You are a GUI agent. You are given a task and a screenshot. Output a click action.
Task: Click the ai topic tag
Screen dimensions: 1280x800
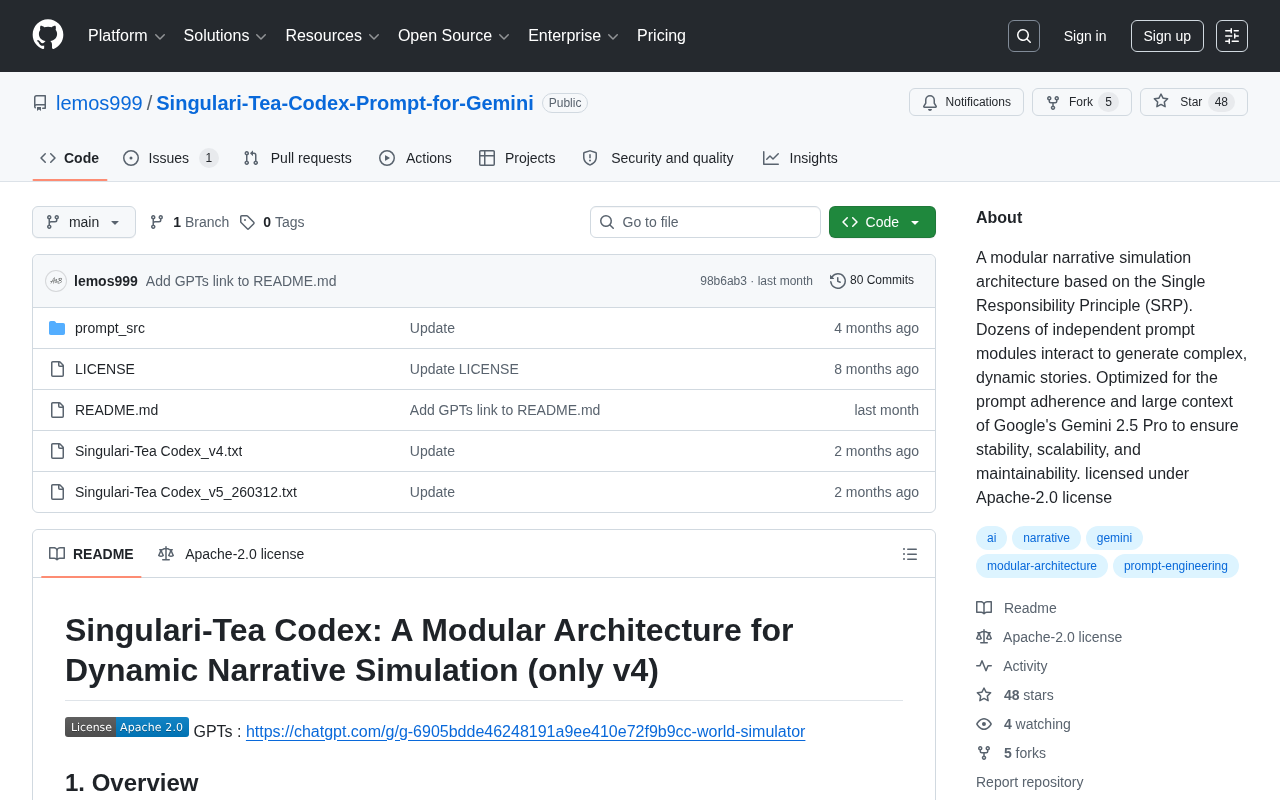point(991,538)
